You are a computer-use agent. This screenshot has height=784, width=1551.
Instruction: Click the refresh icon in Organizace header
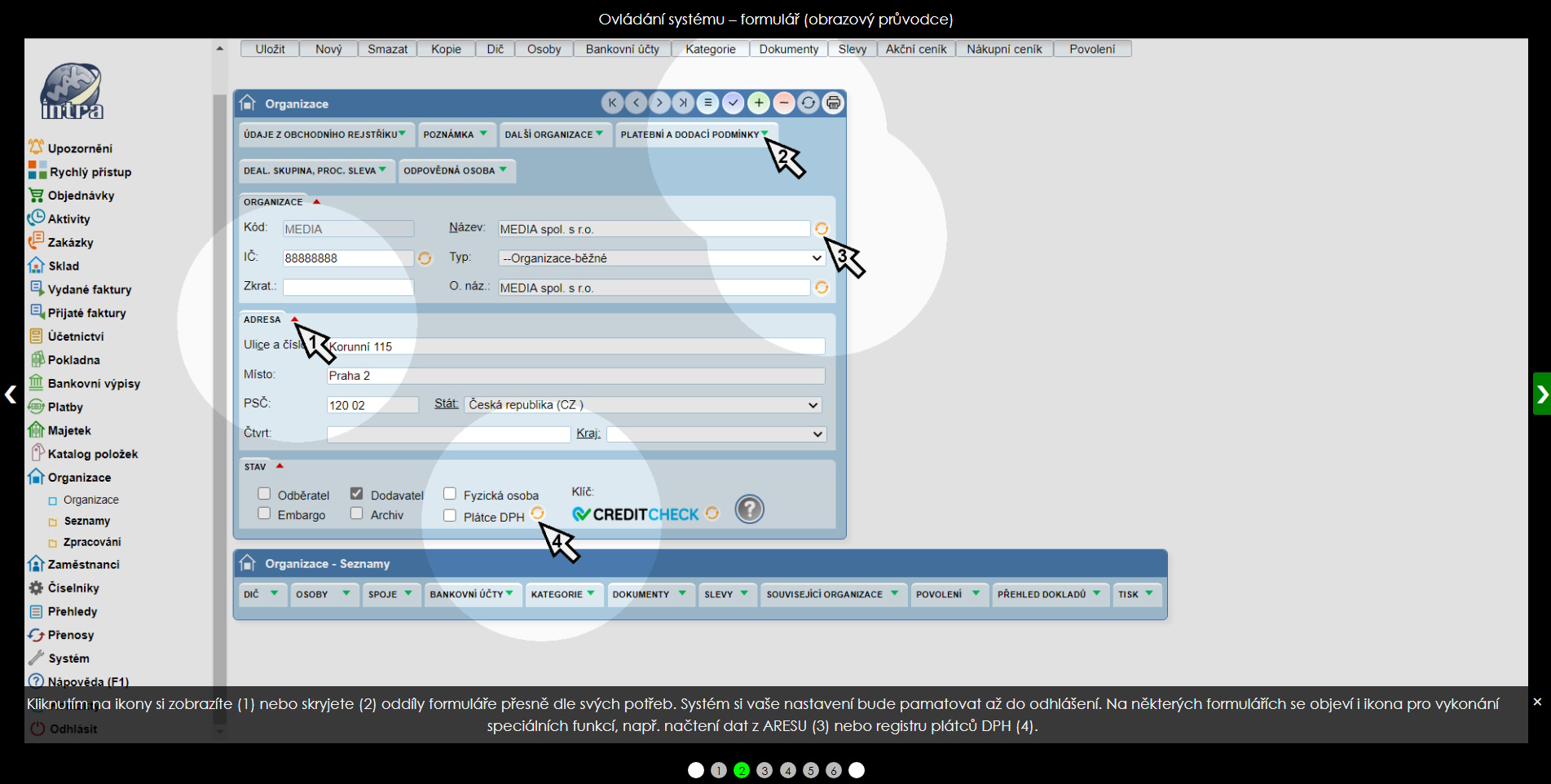[808, 103]
